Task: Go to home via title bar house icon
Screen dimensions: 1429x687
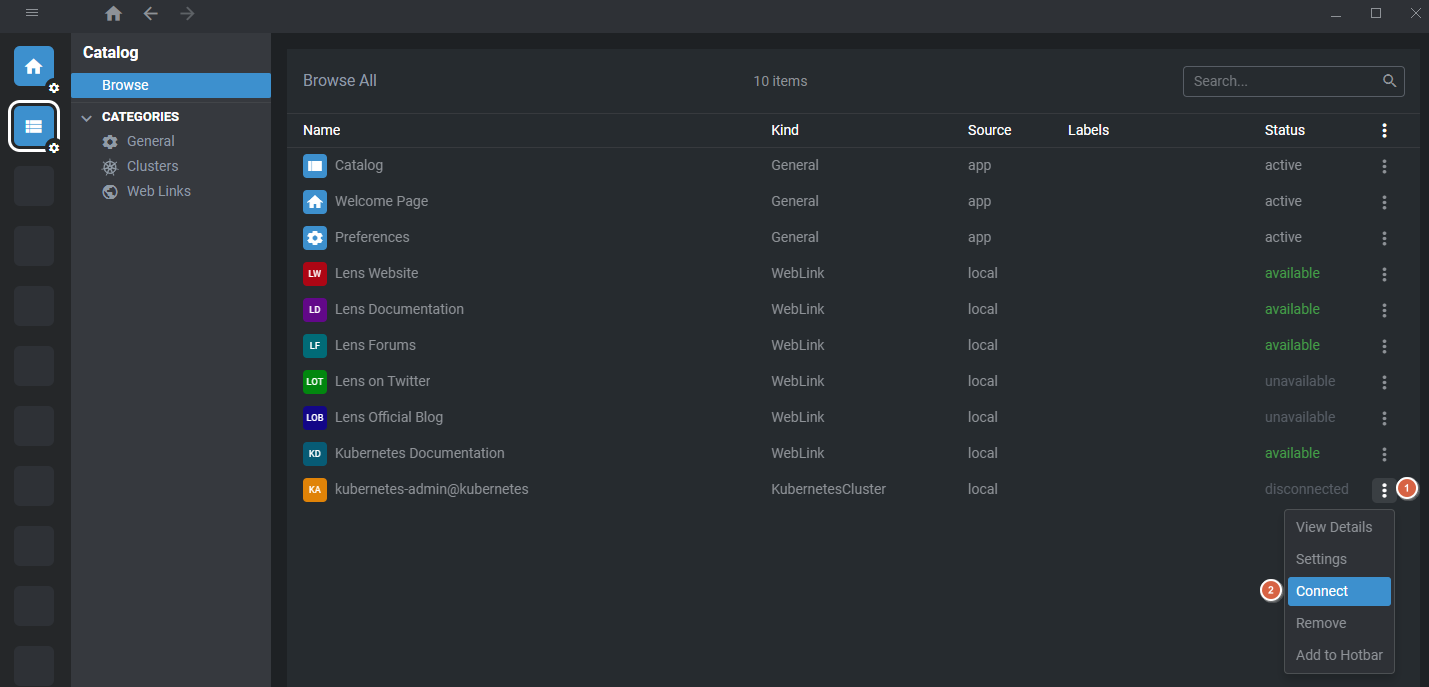Action: pos(114,13)
